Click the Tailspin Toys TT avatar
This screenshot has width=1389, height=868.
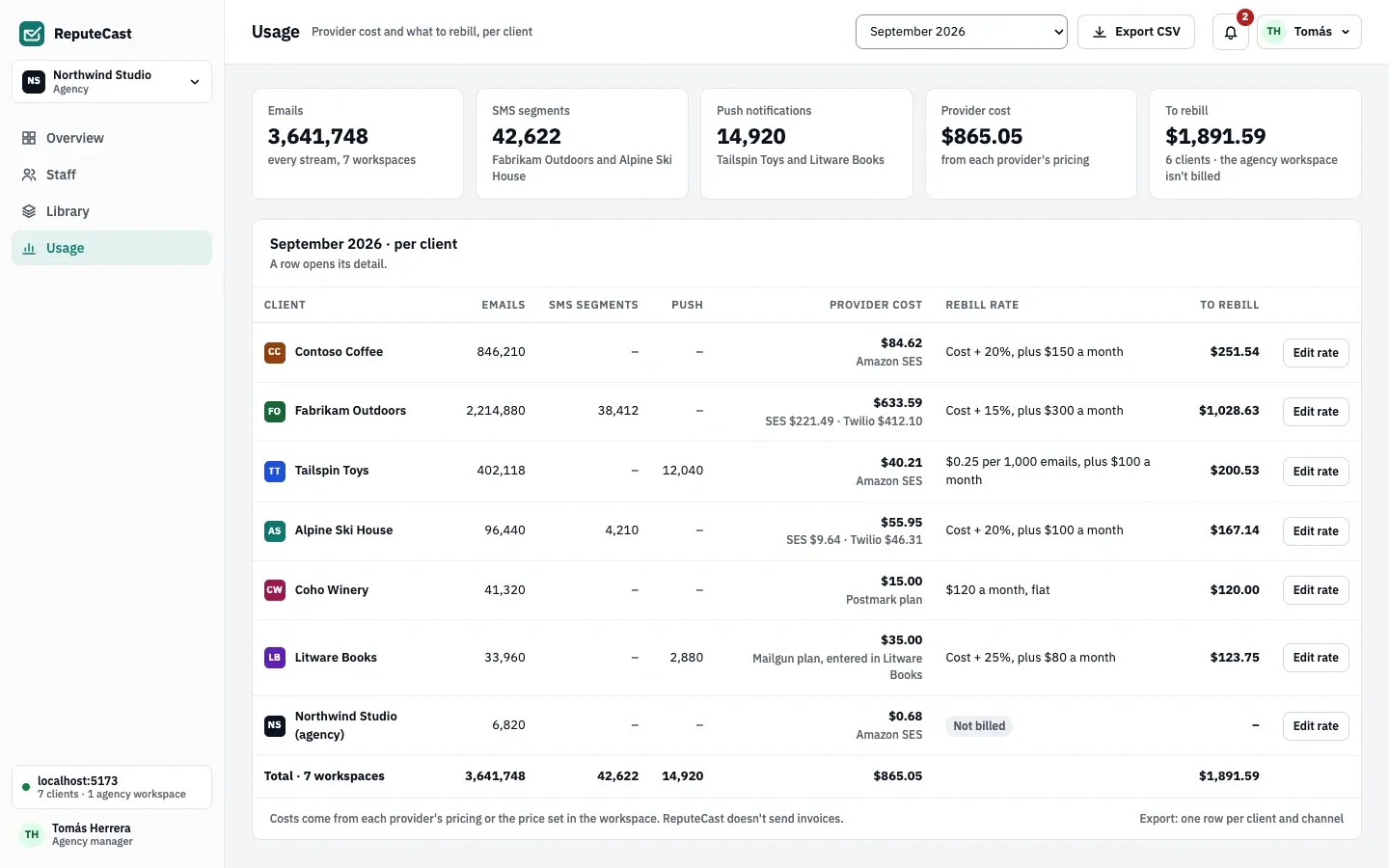click(275, 471)
